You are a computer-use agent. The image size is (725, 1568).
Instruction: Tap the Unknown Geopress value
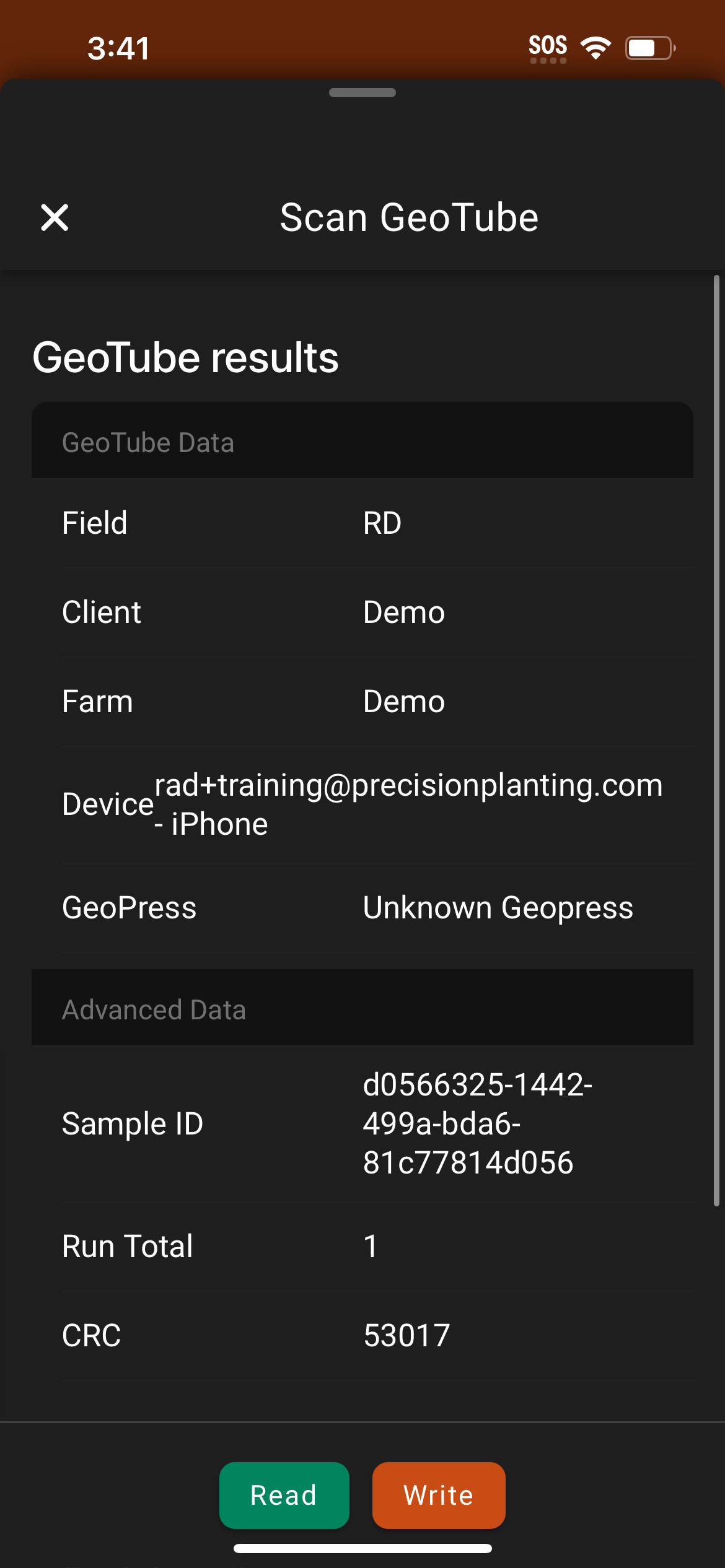[498, 908]
